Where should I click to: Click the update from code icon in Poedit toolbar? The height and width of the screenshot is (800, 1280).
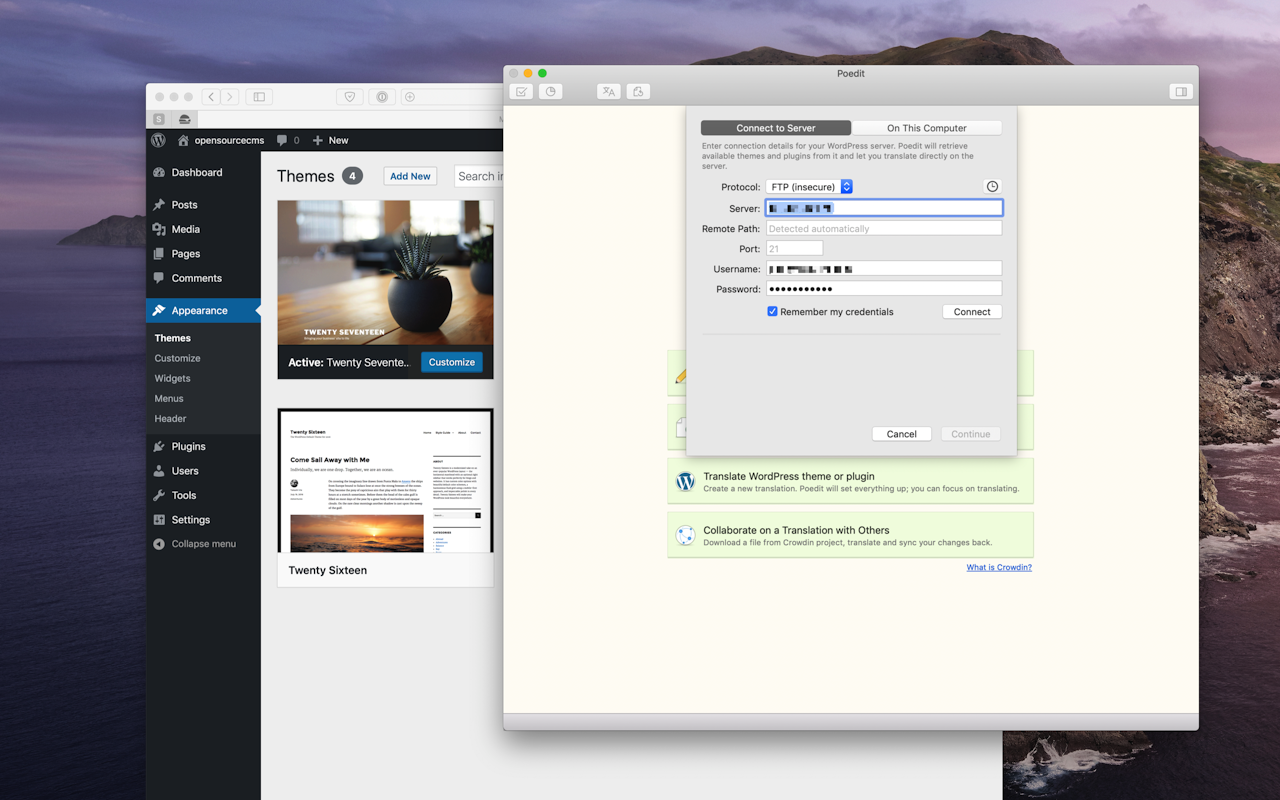click(x=638, y=91)
